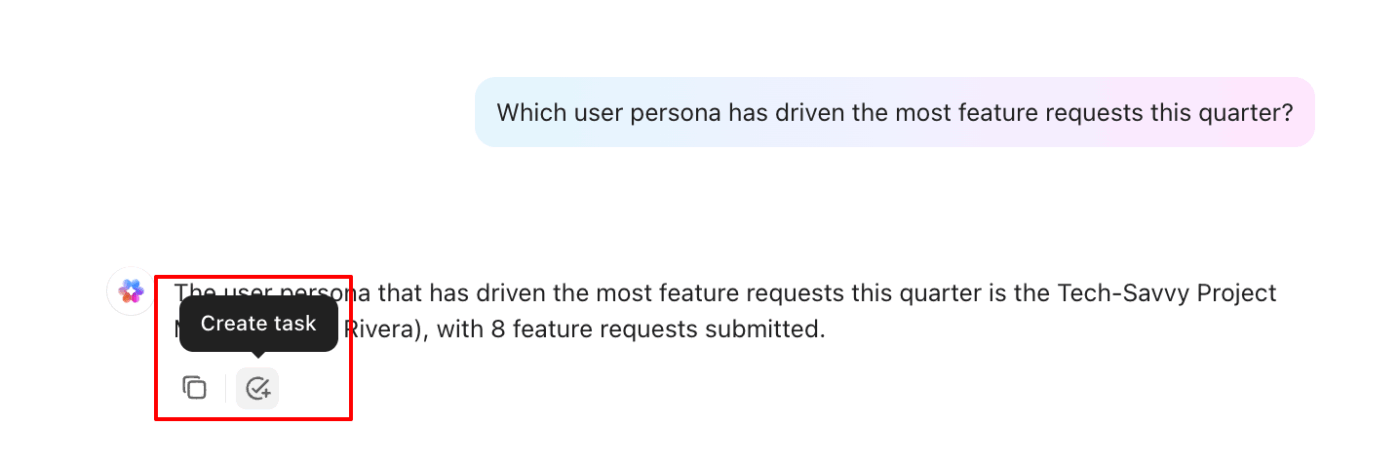The width and height of the screenshot is (1400, 464).
Task: Select the user question message bubble
Action: coord(894,112)
